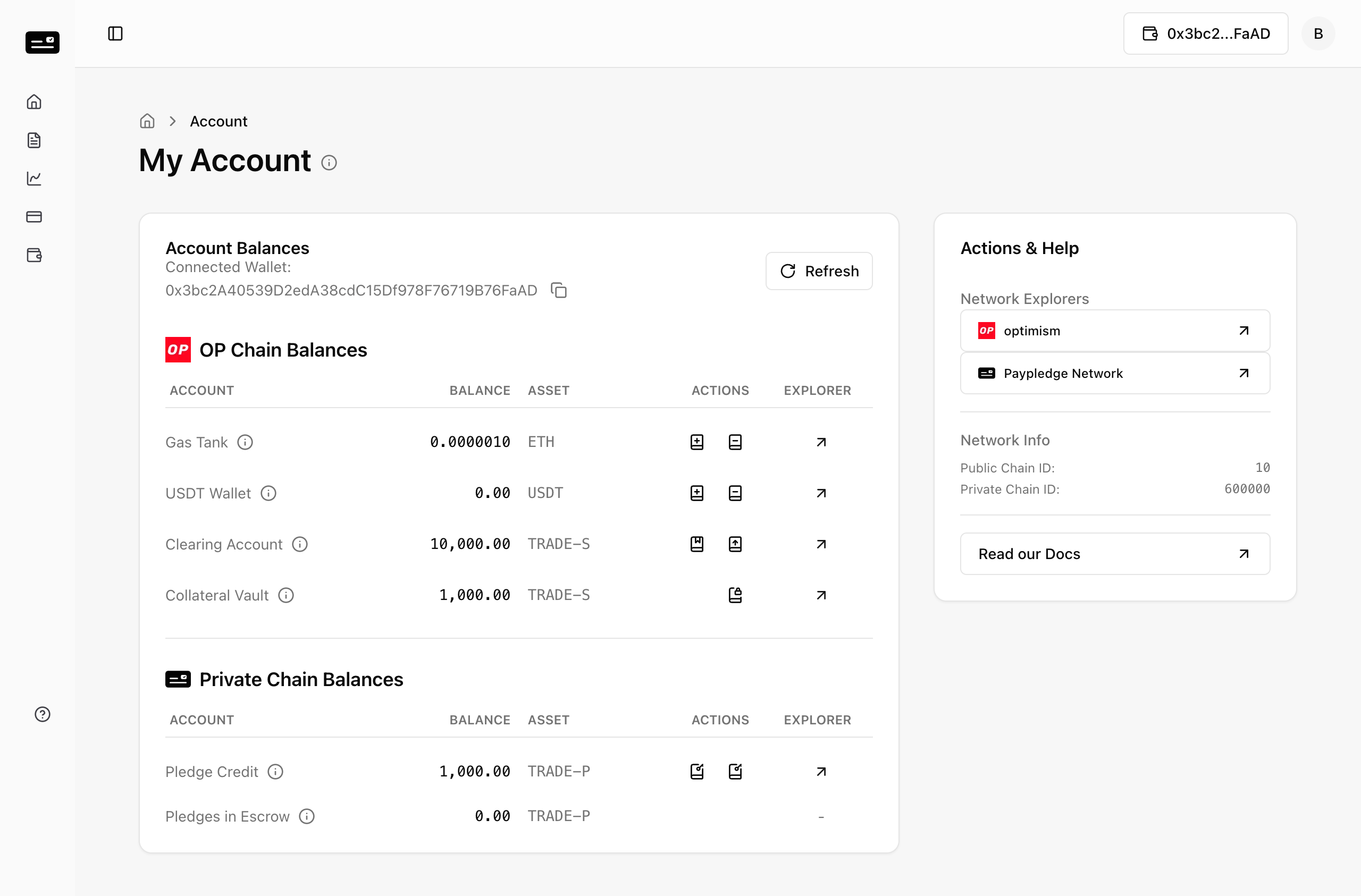Click the Account breadcrumb label

tap(219, 121)
